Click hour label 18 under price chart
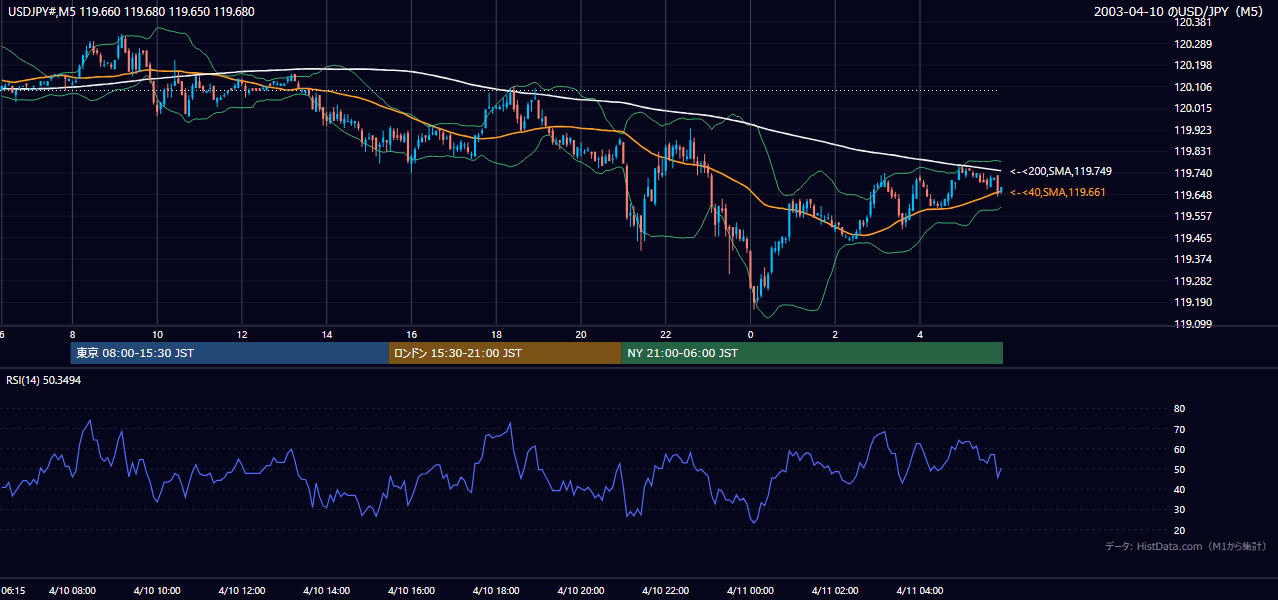 click(496, 333)
